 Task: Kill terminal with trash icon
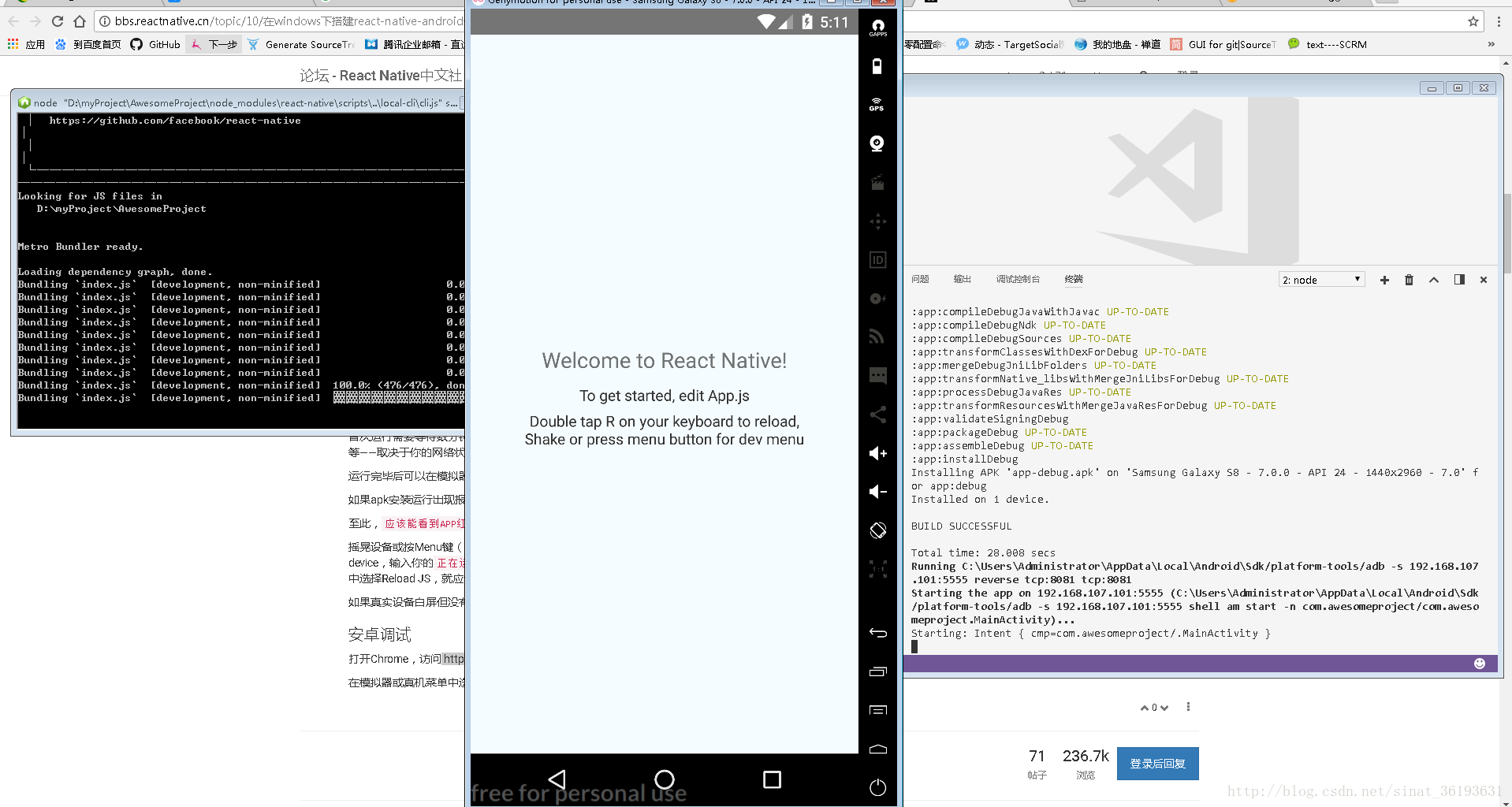pyautogui.click(x=1409, y=280)
